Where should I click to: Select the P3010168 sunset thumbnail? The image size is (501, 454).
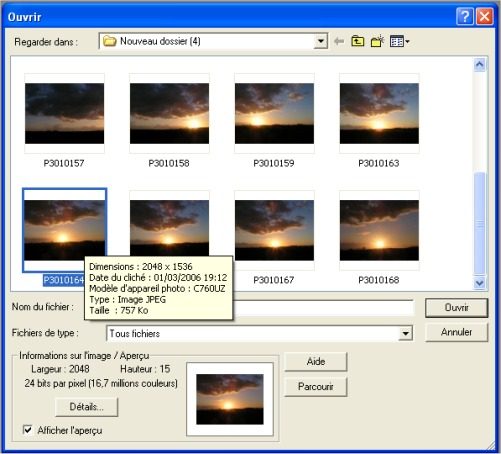[x=379, y=230]
